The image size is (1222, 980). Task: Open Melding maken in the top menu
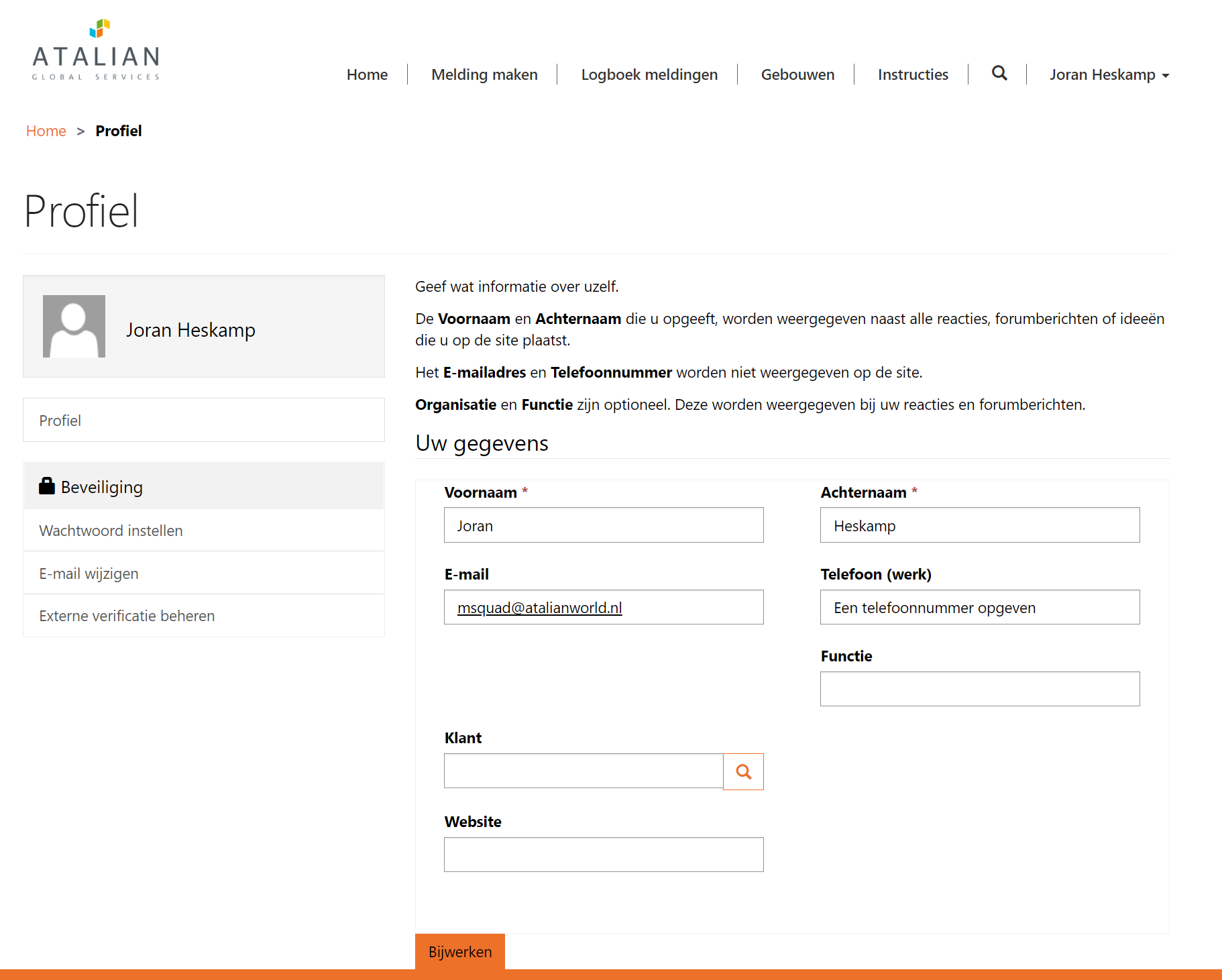484,75
